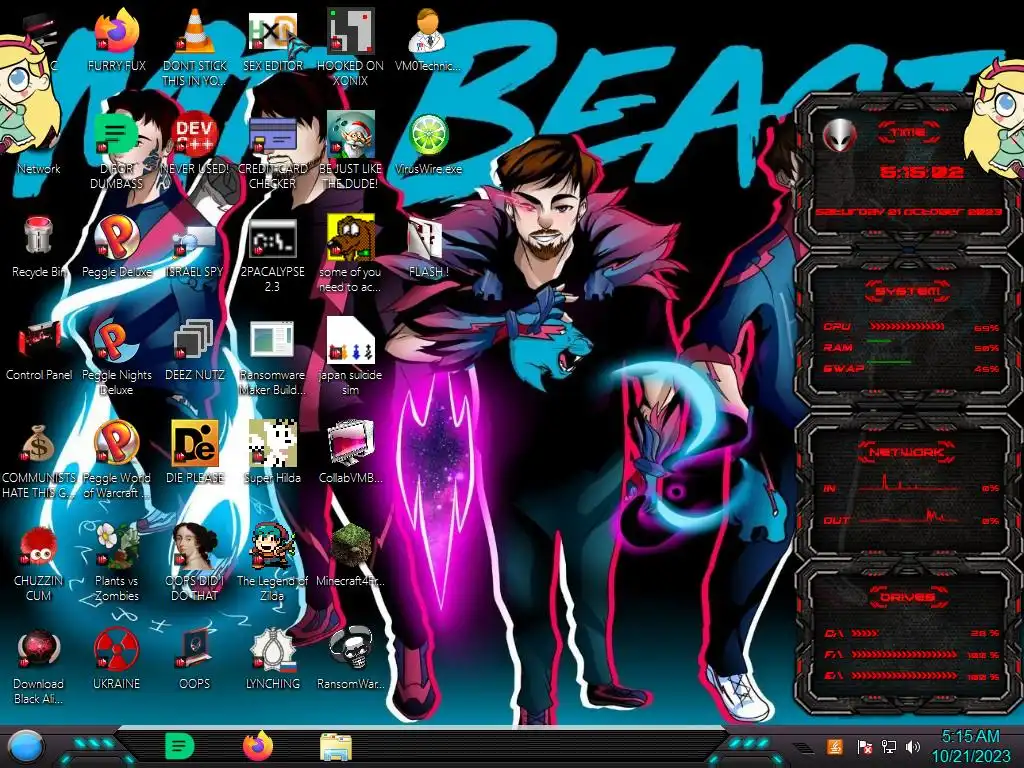Open the 2PACALYPSE 2.3 console shortcut
Image resolution: width=1024 pixels, height=768 pixels.
pyautogui.click(x=272, y=238)
